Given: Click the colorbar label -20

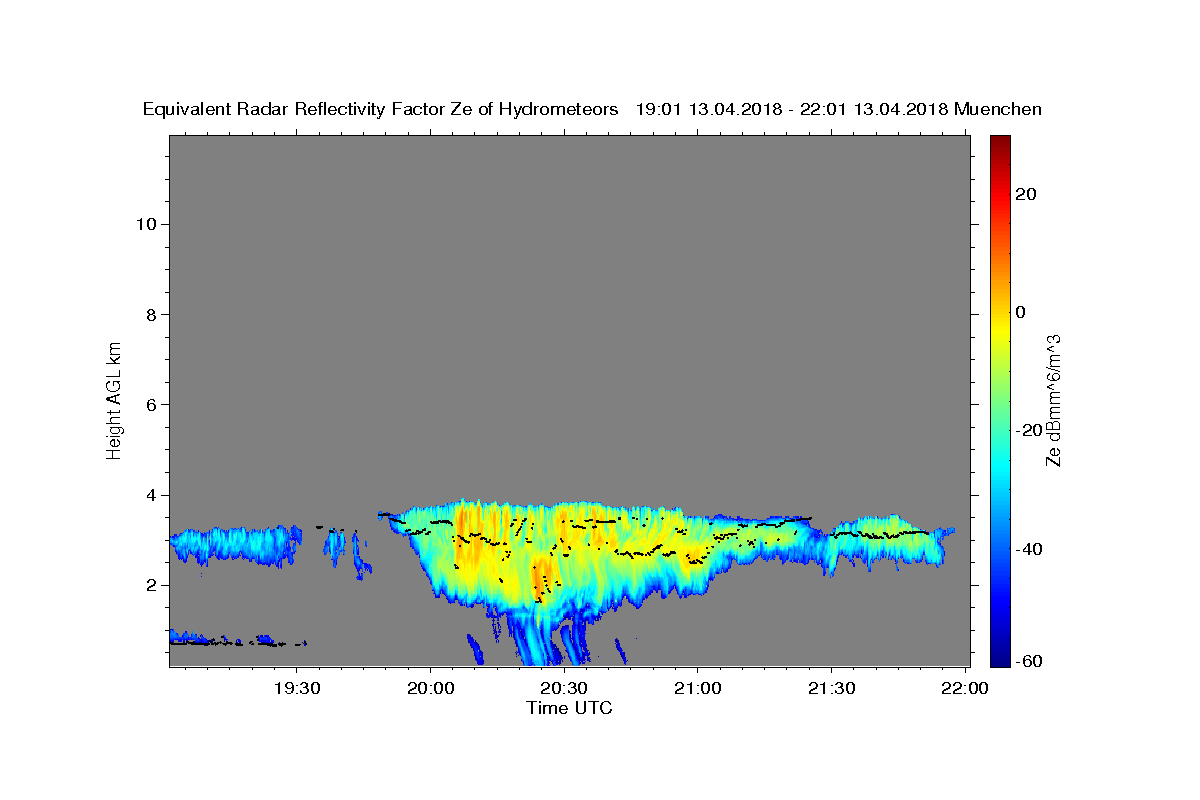Looking at the screenshot, I should pyautogui.click(x=1030, y=430).
